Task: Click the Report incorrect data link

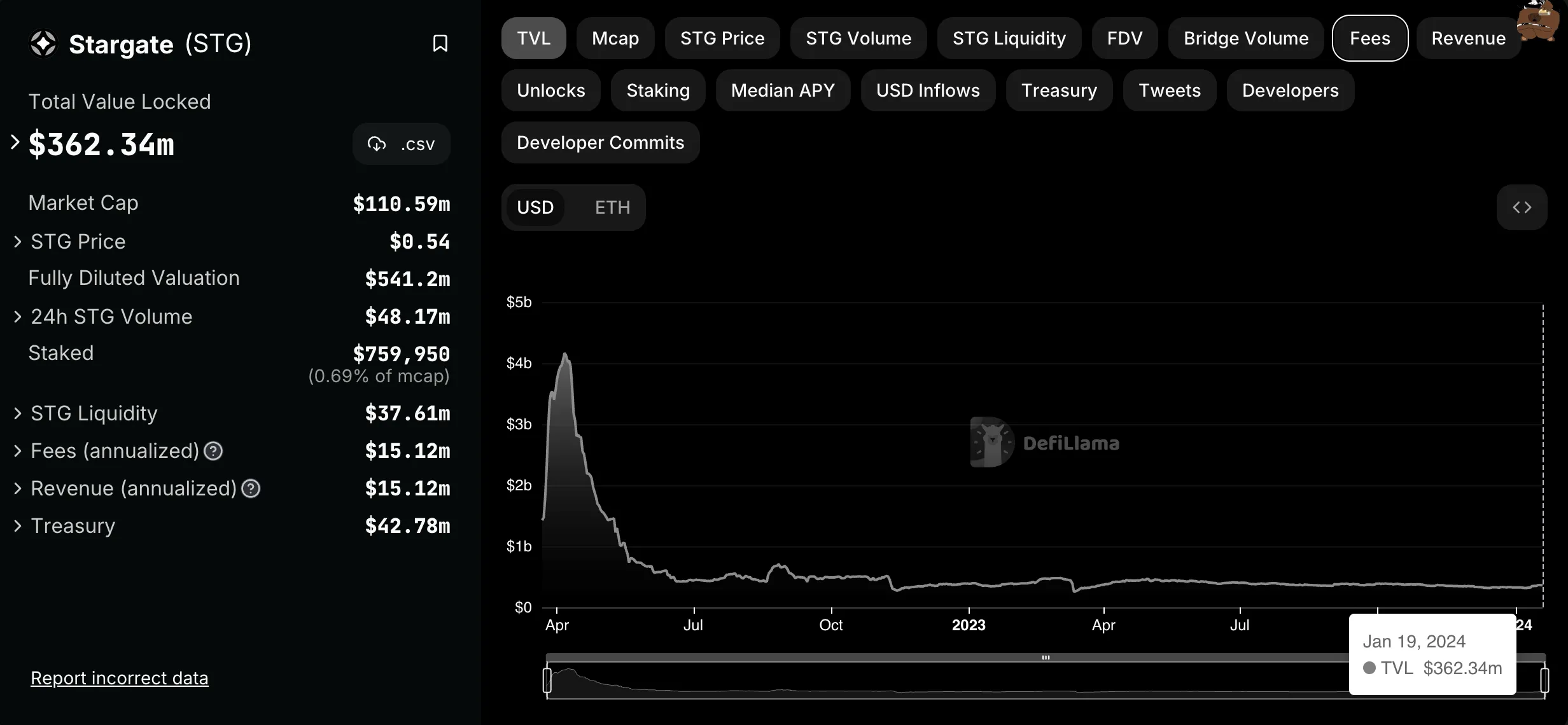Action: [x=119, y=678]
